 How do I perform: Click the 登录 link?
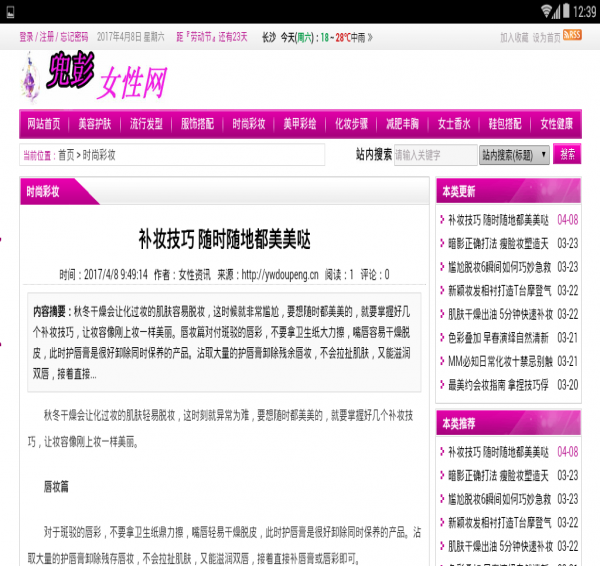[x=26, y=37]
